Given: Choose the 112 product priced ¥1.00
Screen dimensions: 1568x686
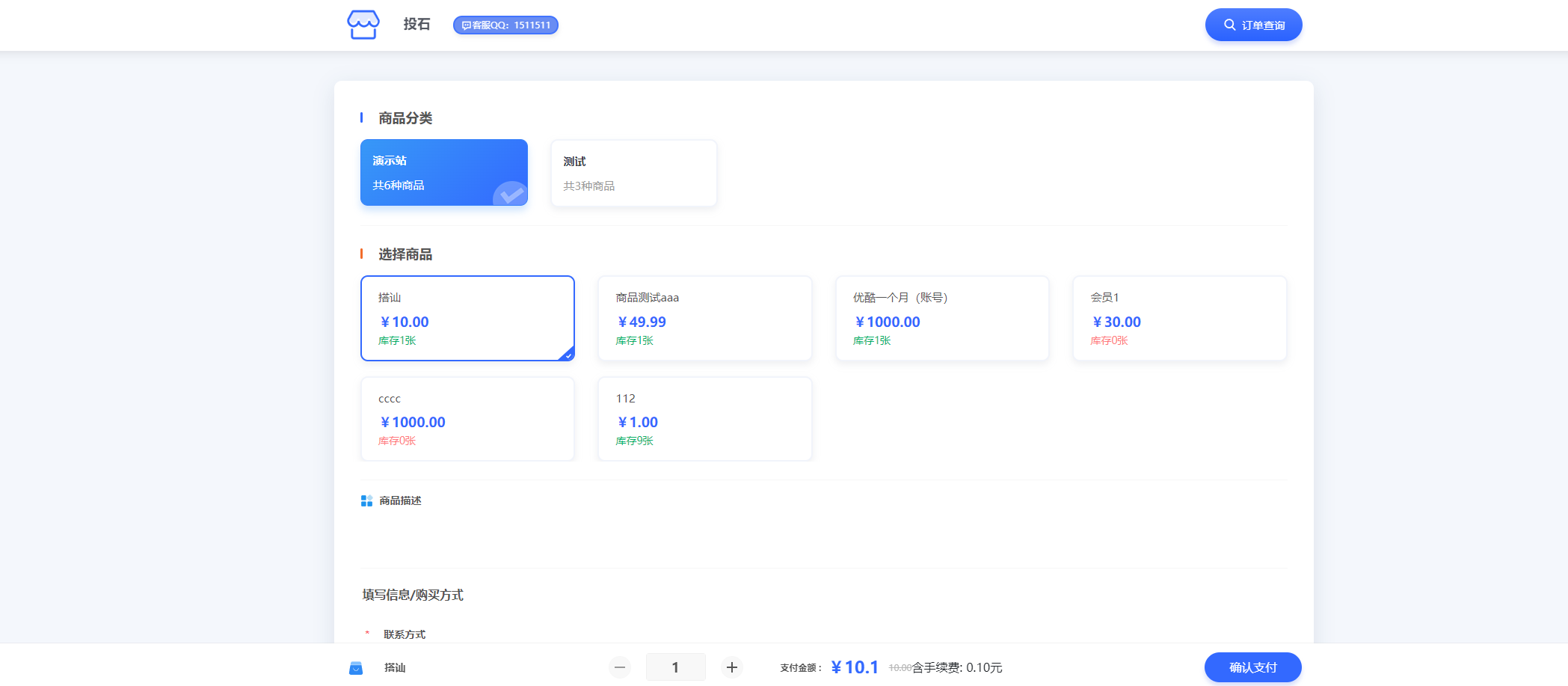Looking at the screenshot, I should click(x=704, y=419).
